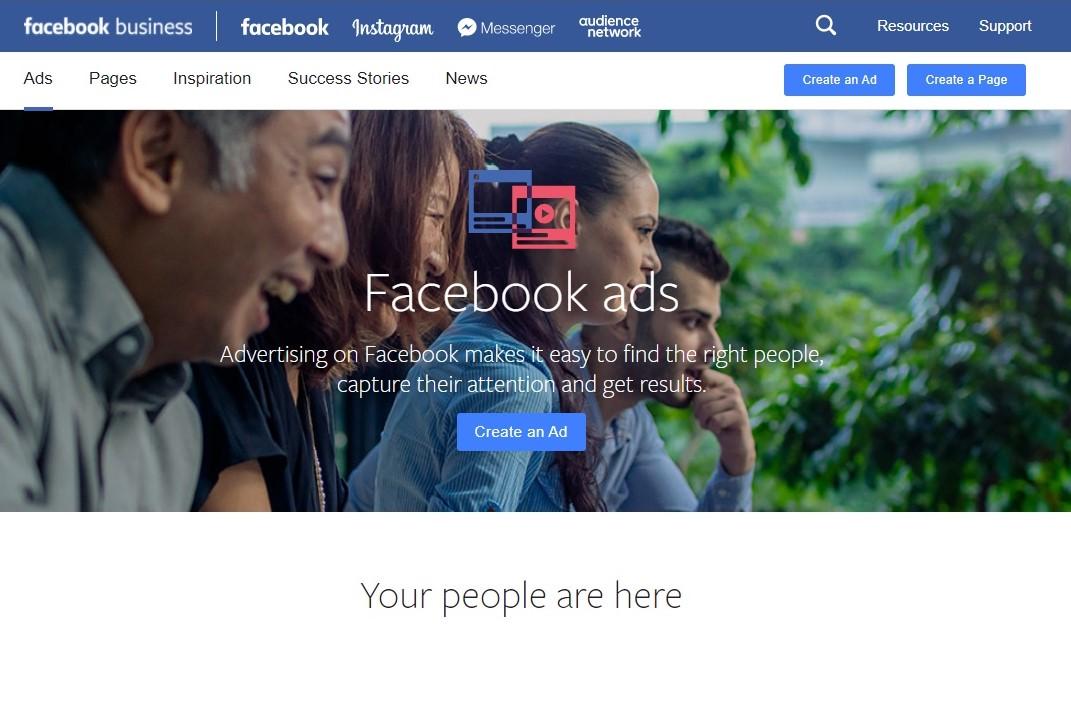Click the play symbol in the ads graphic

coord(544,214)
